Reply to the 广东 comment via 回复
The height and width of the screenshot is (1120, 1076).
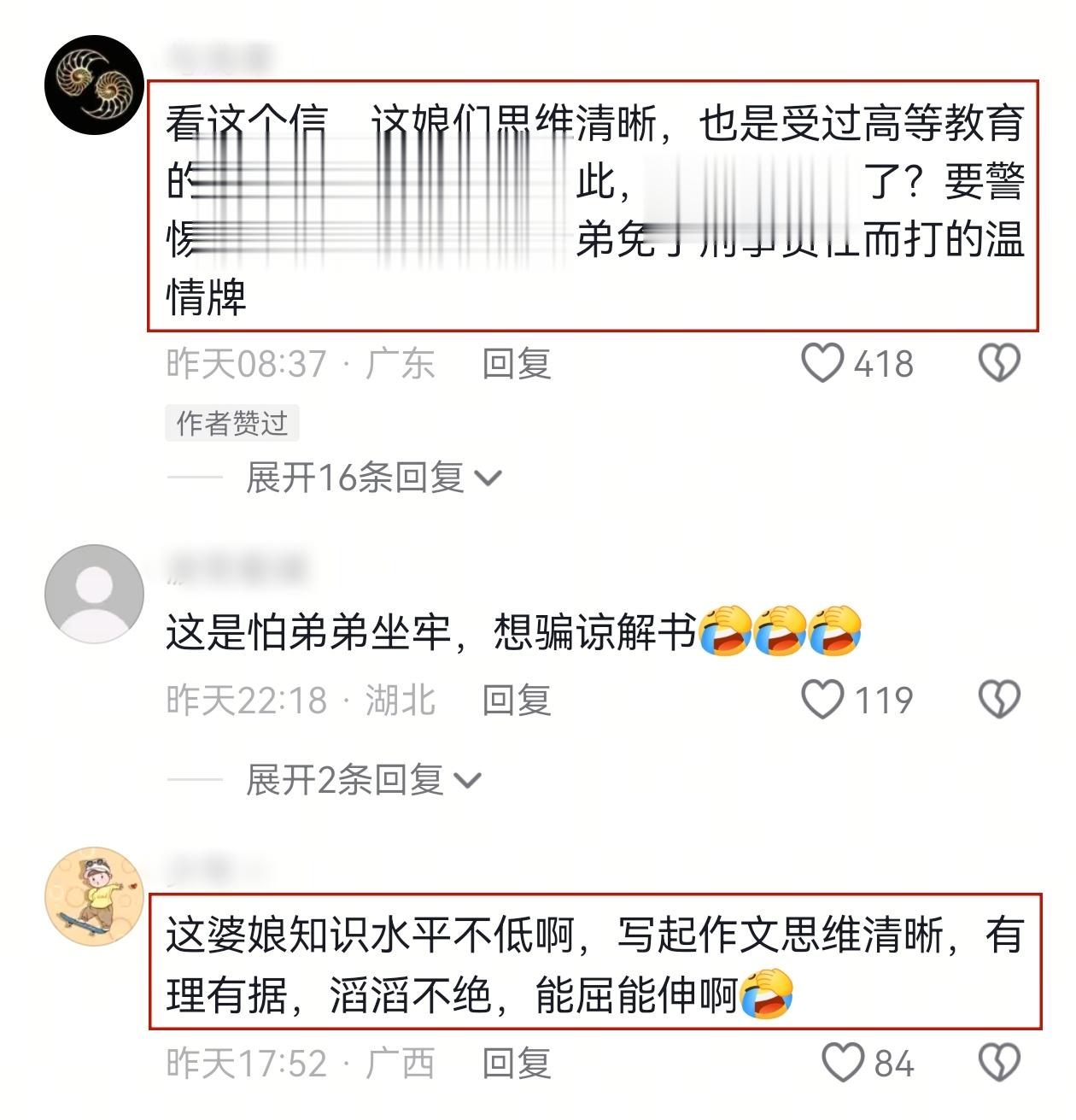pos(517,364)
